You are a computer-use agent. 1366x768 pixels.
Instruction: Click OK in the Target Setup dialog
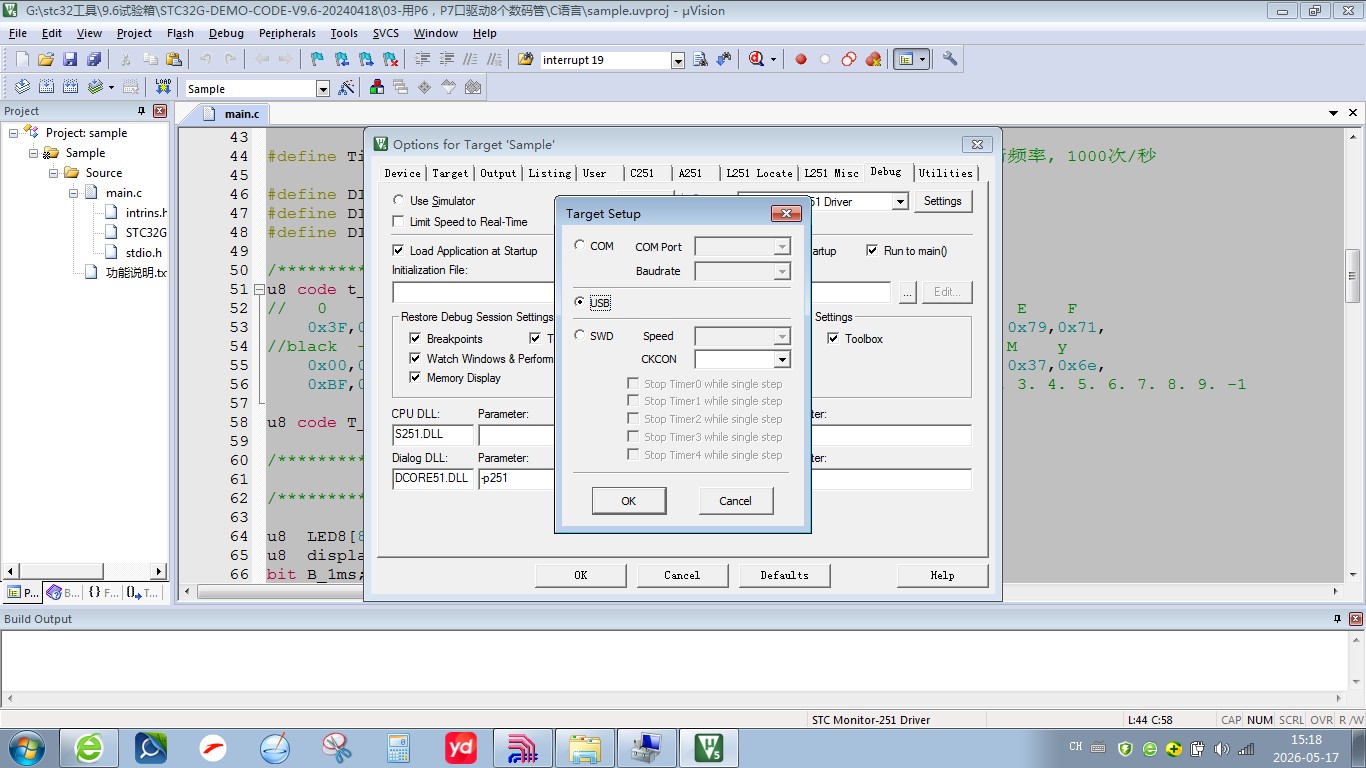[x=629, y=501]
